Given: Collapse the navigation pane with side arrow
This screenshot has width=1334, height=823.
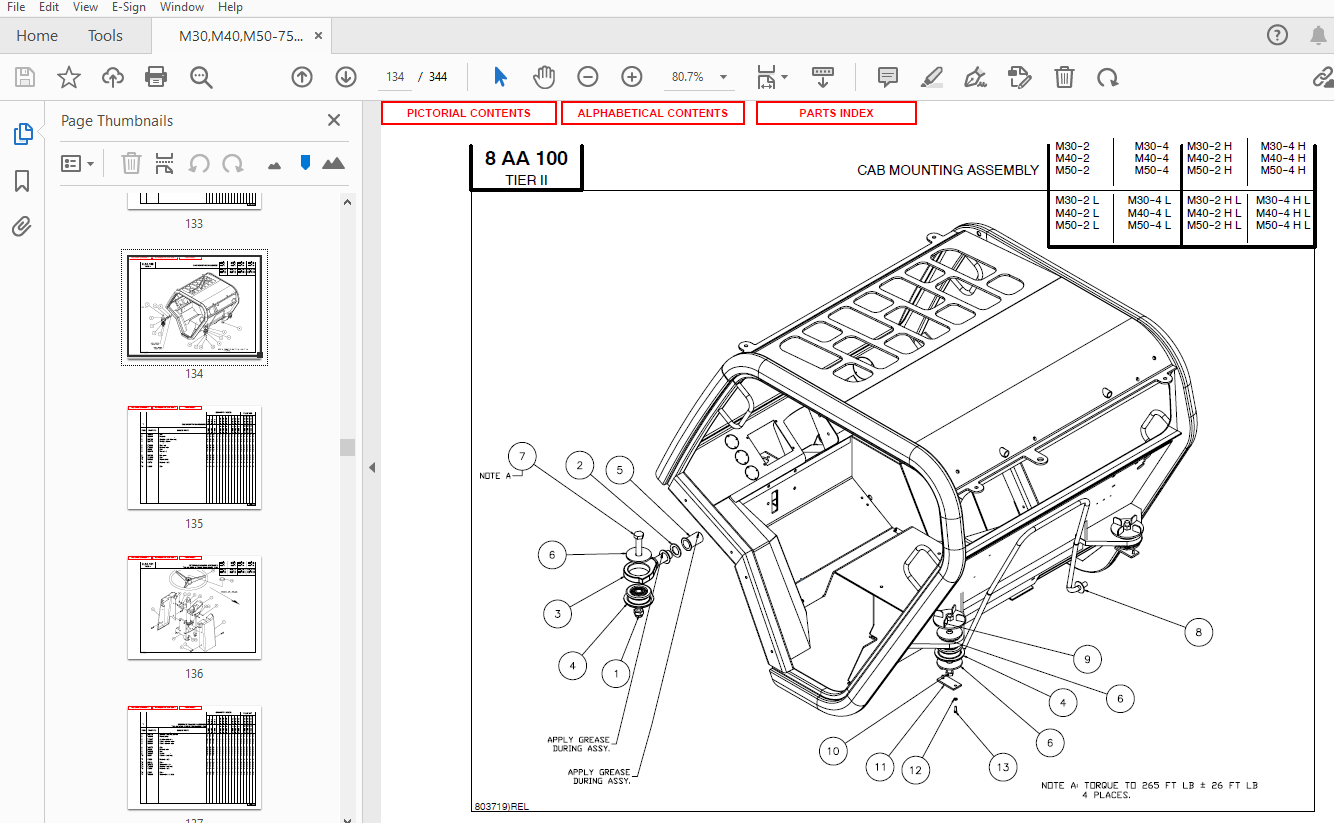Looking at the screenshot, I should pyautogui.click(x=371, y=467).
